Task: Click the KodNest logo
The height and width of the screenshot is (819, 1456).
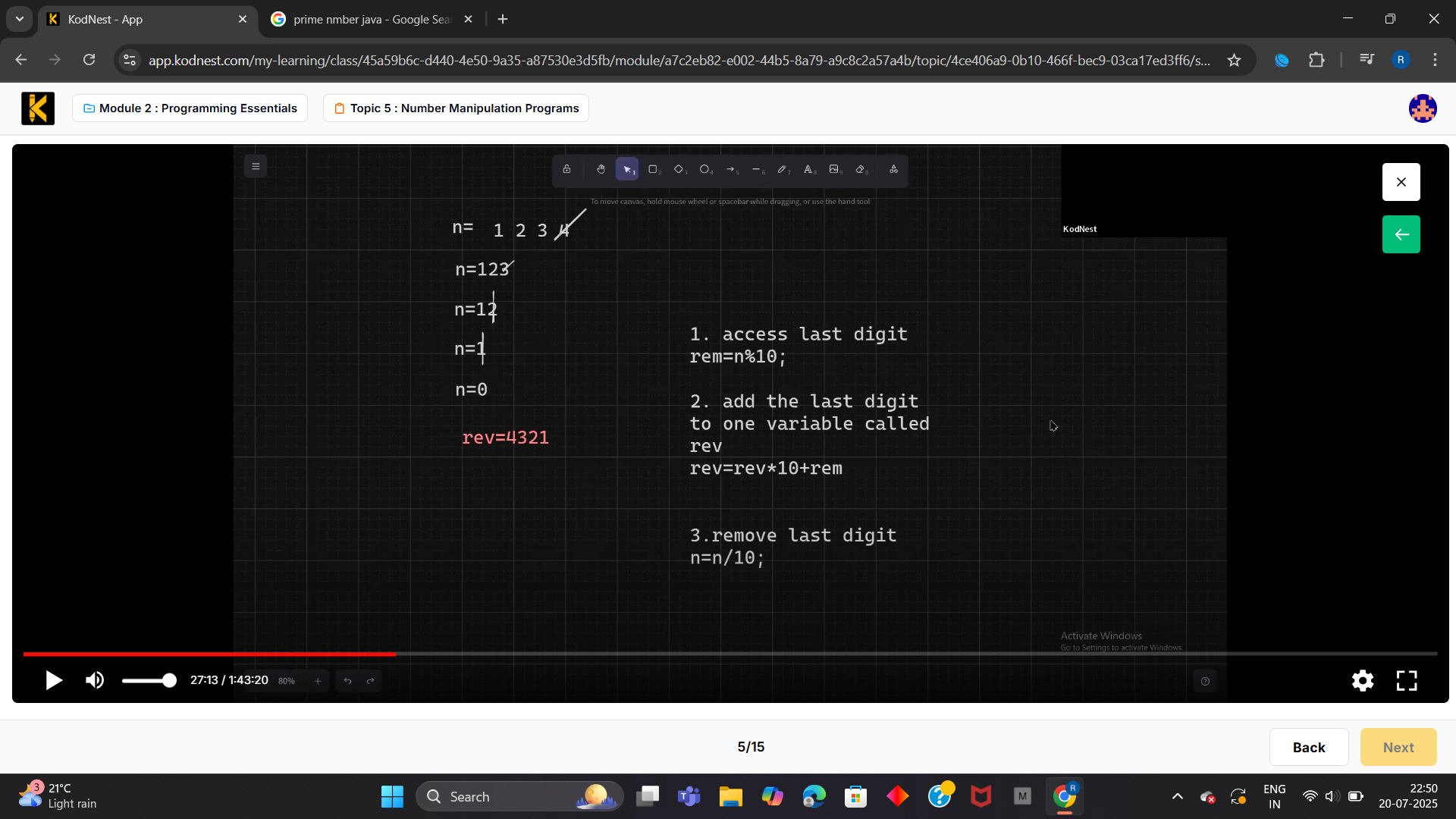Action: coord(38,108)
